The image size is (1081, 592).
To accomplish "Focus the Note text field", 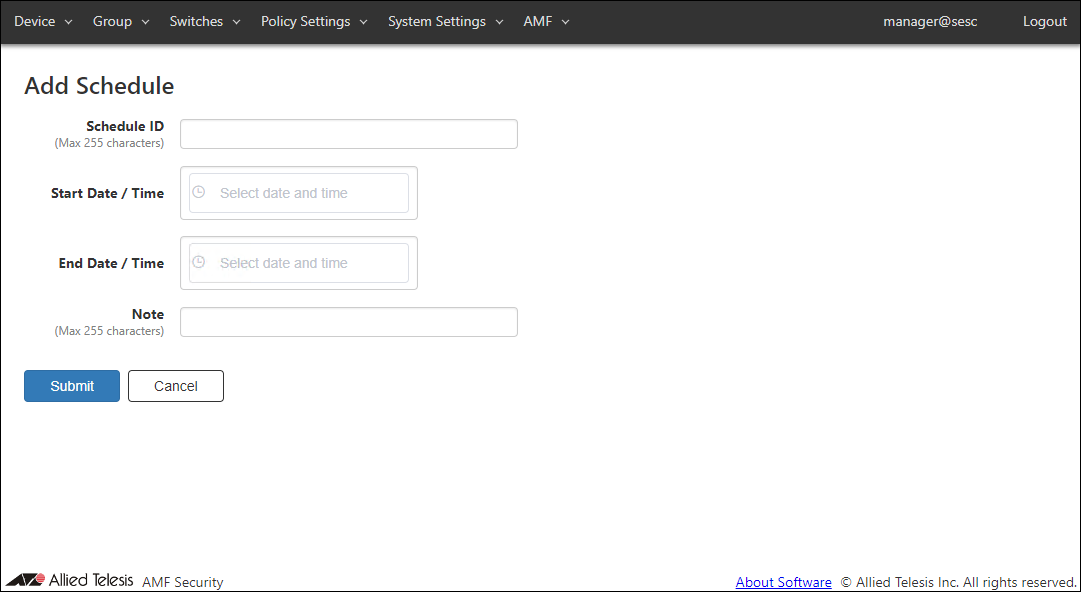I will pyautogui.click(x=348, y=322).
